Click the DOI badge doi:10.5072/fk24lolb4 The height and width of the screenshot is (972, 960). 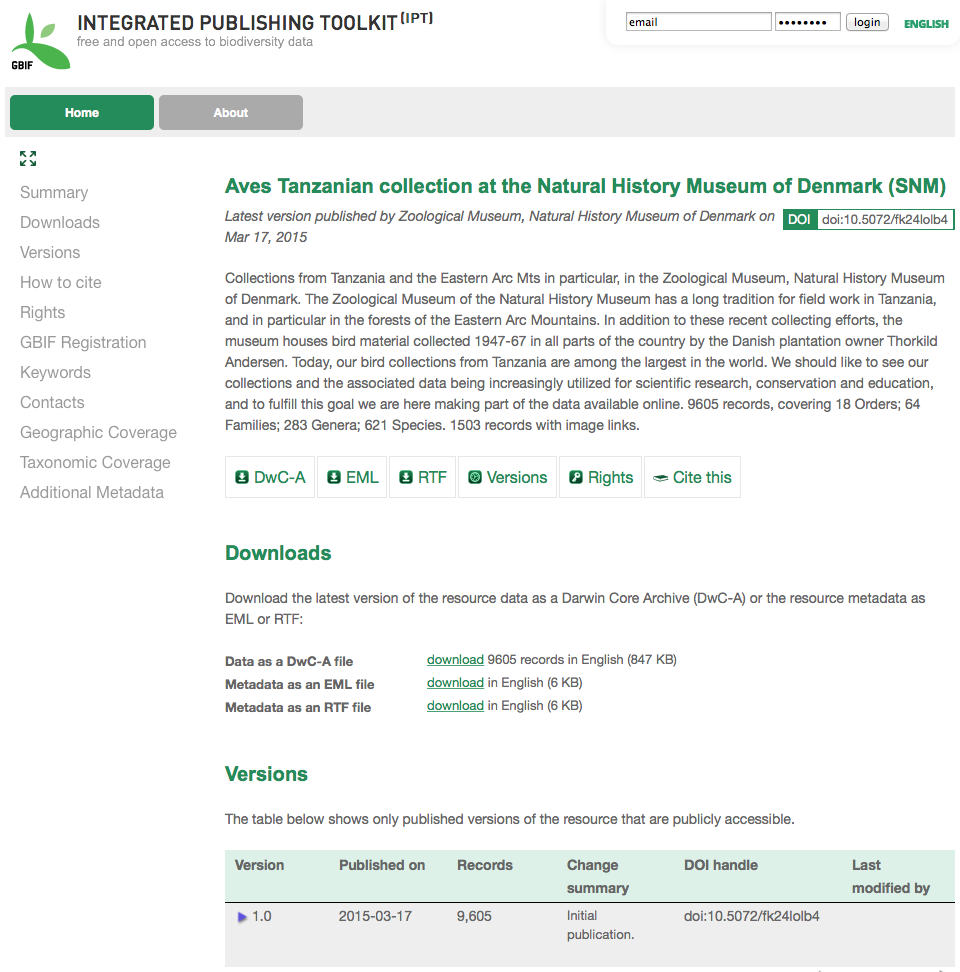[x=868, y=220]
